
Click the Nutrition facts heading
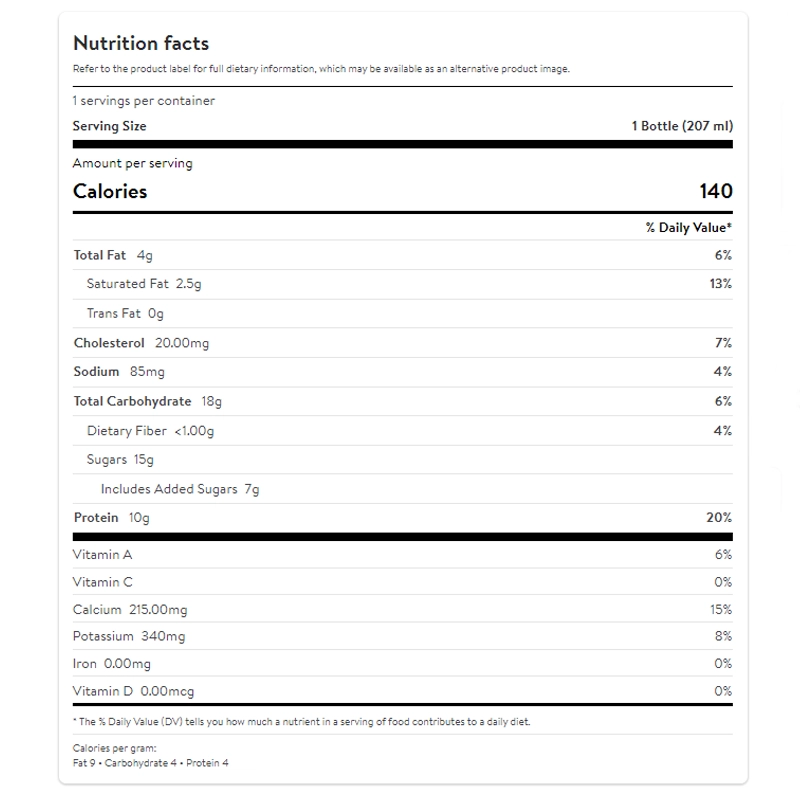141,43
